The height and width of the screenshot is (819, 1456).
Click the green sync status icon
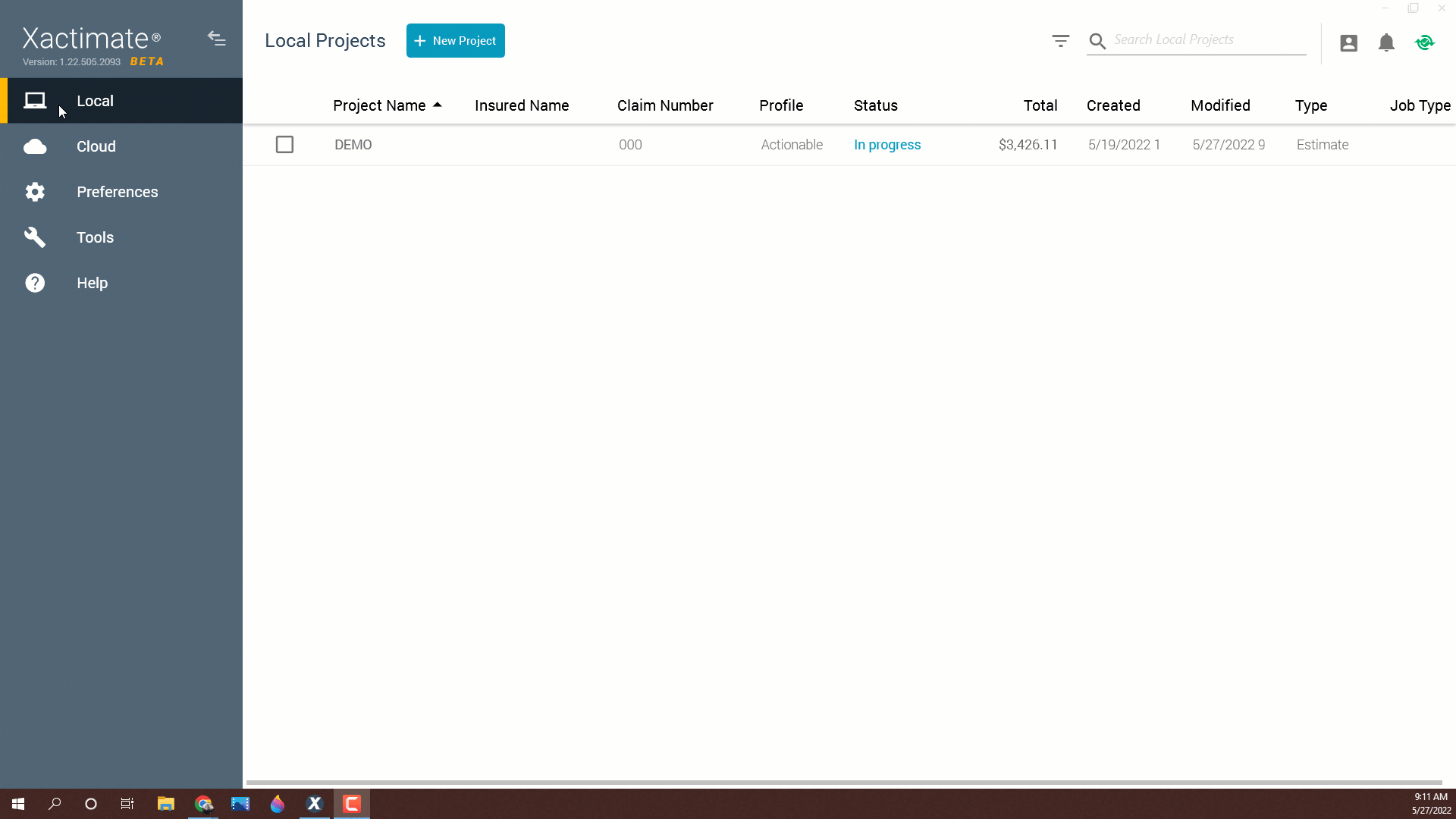(x=1425, y=42)
